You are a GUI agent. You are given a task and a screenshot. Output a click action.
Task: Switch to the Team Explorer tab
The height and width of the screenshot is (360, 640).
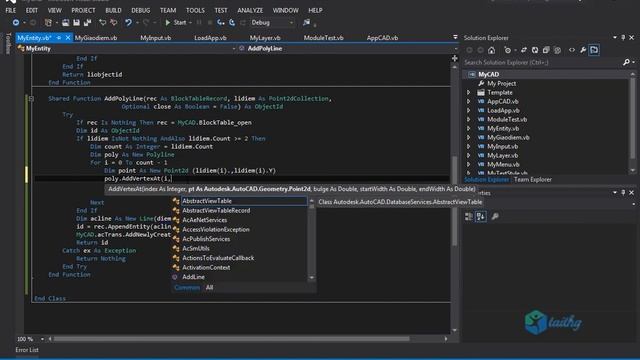(533, 180)
